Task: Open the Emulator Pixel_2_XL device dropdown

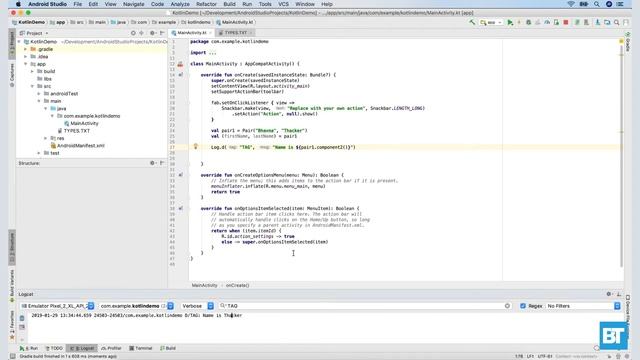Action: tap(57, 306)
